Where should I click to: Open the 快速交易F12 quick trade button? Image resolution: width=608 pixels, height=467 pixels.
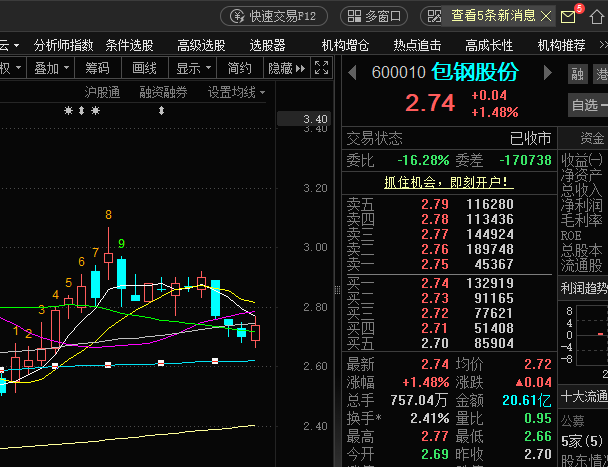point(274,16)
